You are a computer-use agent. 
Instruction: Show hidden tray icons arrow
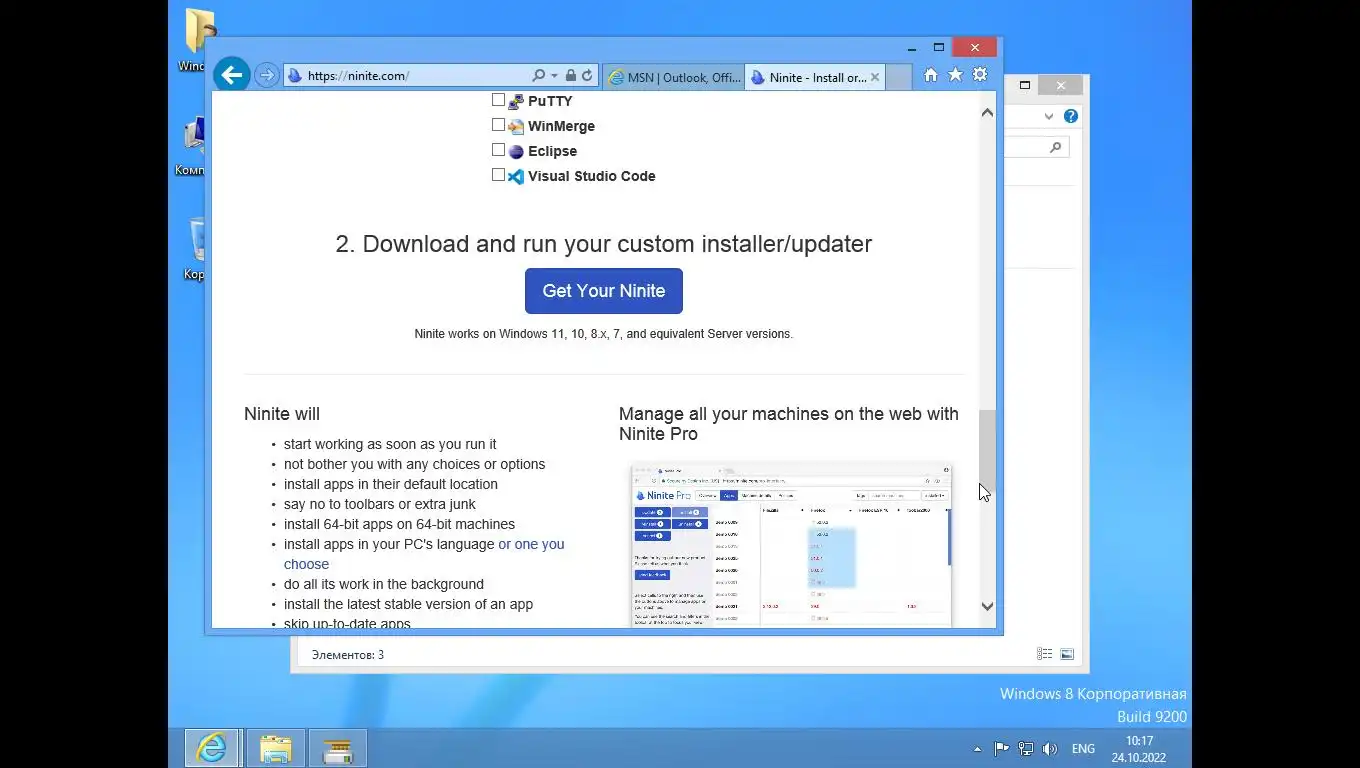(977, 749)
